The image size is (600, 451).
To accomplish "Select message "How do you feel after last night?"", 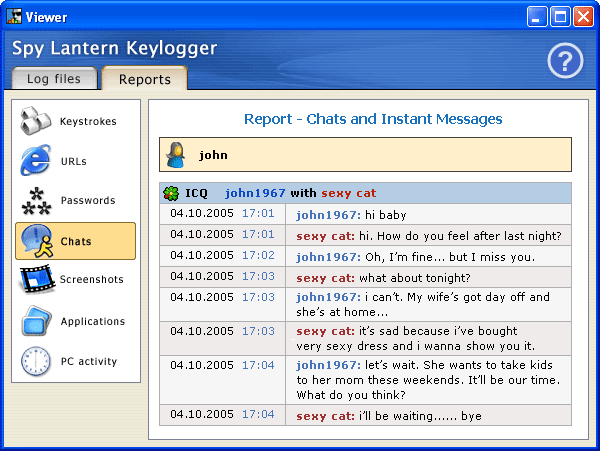I will (469, 236).
